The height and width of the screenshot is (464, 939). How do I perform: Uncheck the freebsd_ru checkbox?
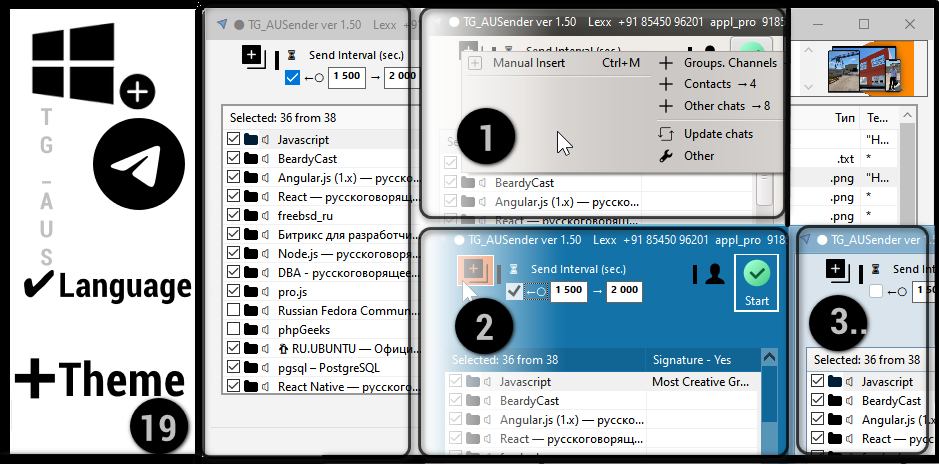pyautogui.click(x=234, y=216)
